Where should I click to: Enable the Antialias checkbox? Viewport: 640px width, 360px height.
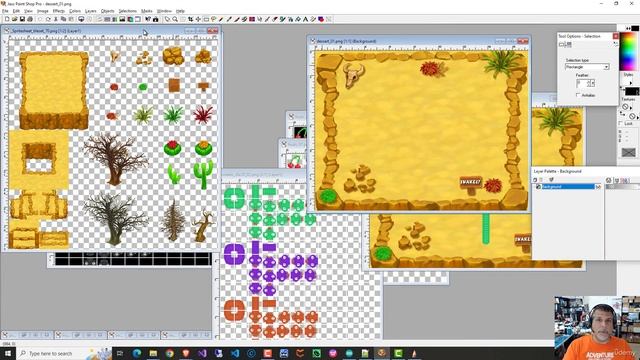point(579,95)
